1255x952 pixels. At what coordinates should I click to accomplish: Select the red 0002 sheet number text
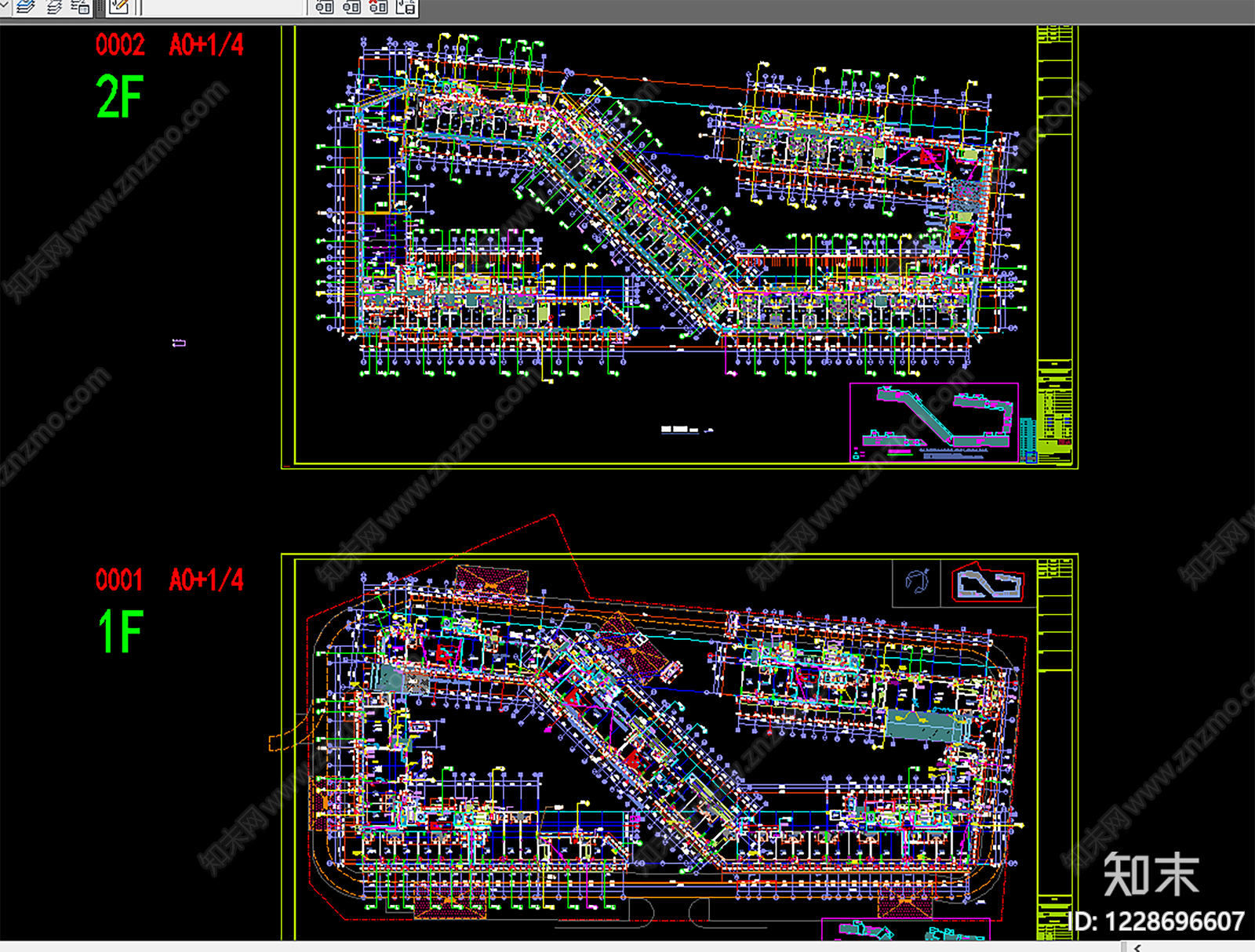pos(120,45)
